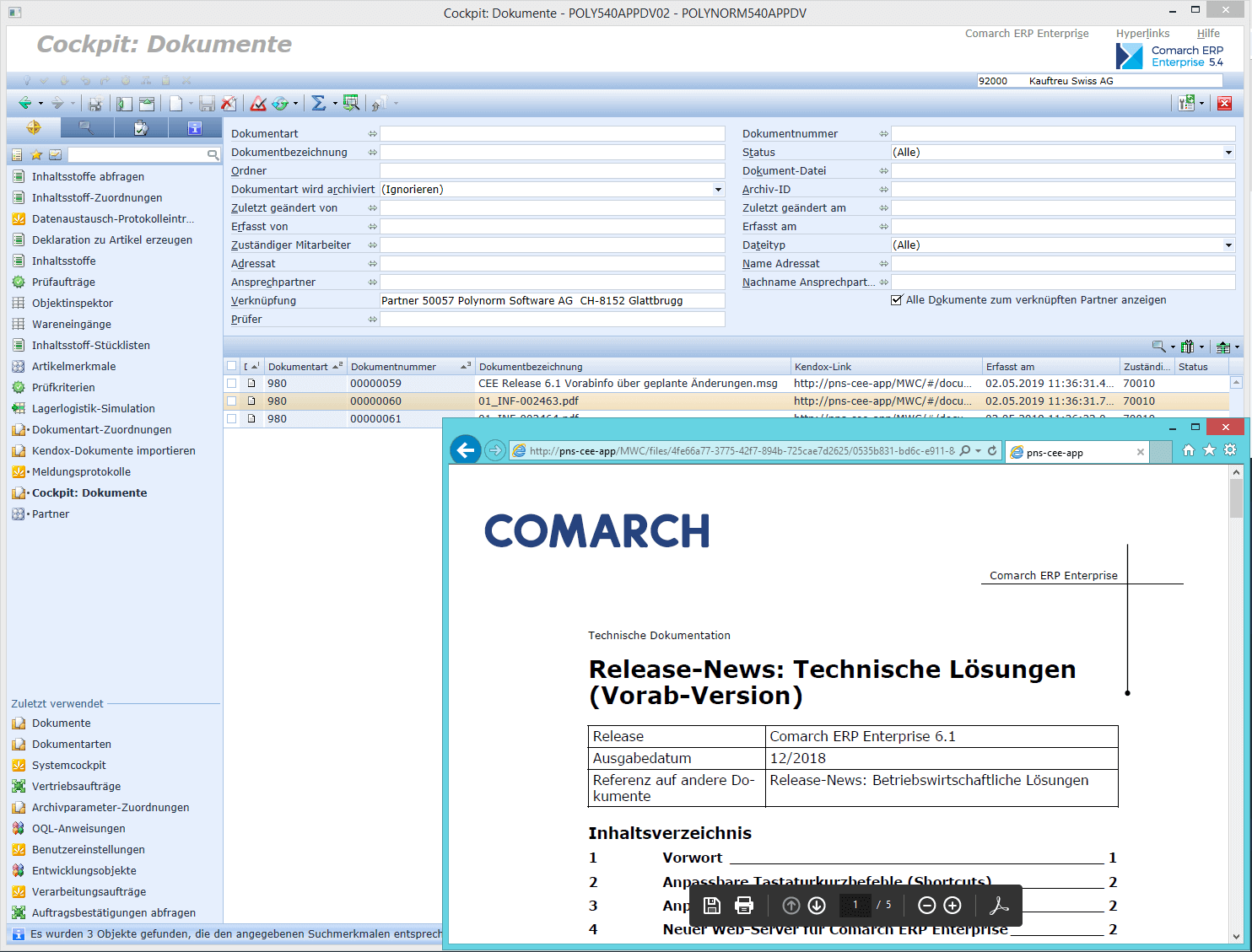Click into the Dokumentnummer input field
Image resolution: width=1252 pixels, height=952 pixels.
point(1063,134)
